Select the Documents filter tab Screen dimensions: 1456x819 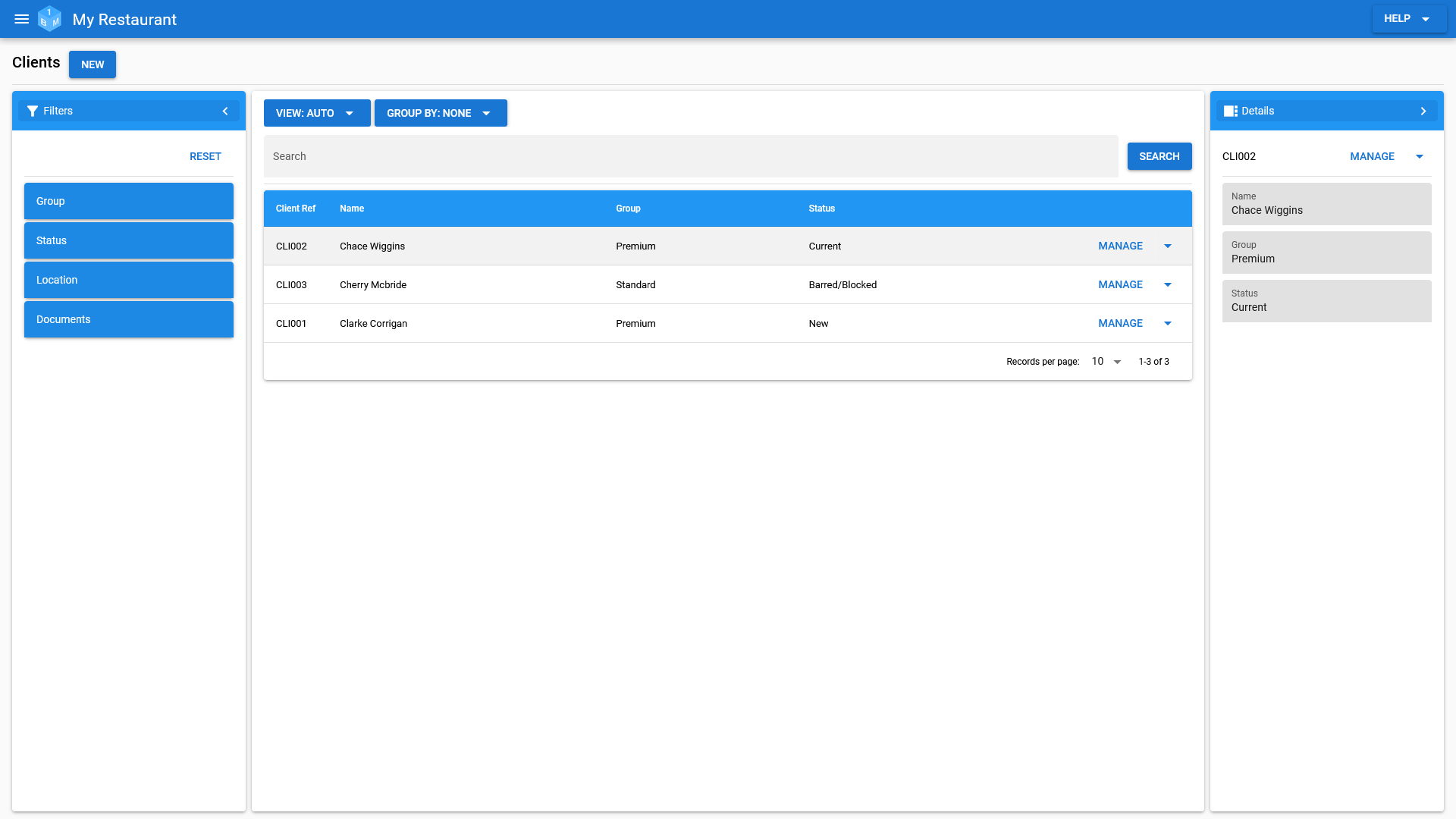[x=128, y=319]
